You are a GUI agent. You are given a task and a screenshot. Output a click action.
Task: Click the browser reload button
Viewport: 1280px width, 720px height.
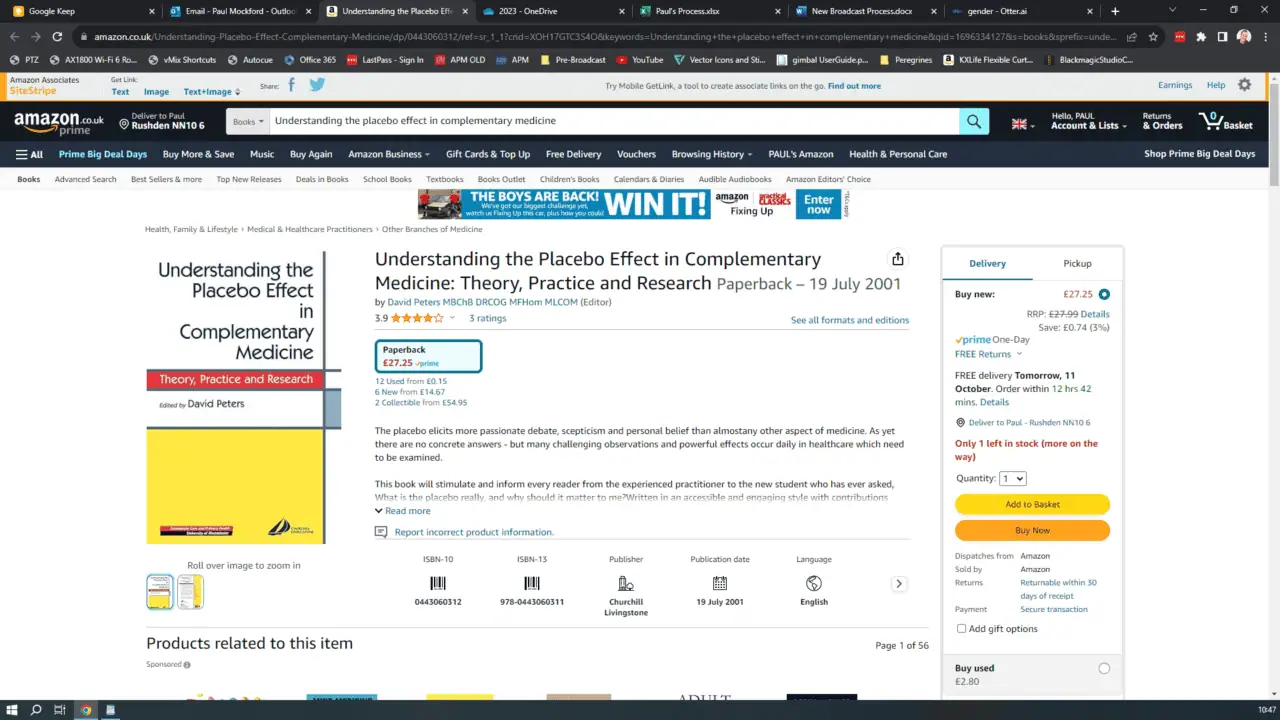click(57, 37)
